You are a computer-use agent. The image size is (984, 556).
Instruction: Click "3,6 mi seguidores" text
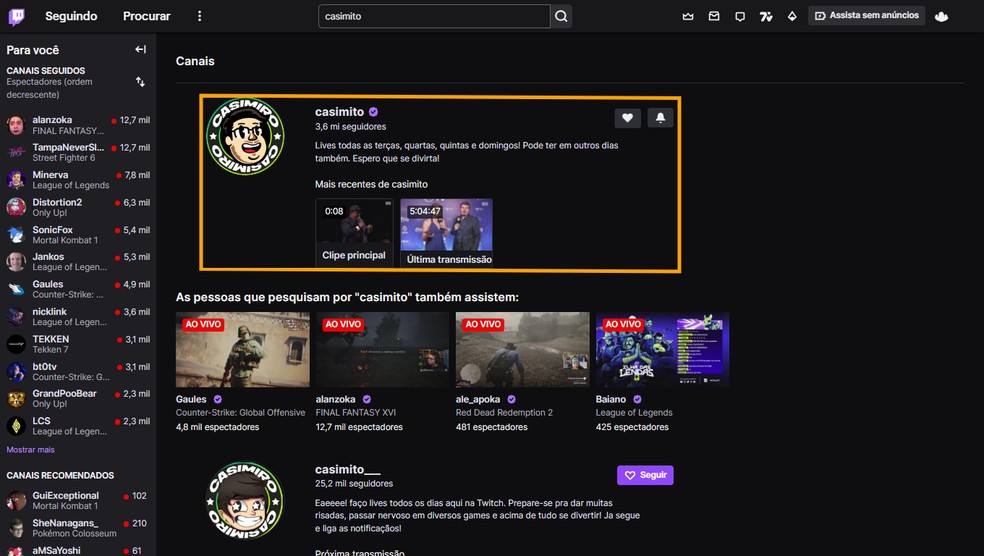(x=350, y=127)
